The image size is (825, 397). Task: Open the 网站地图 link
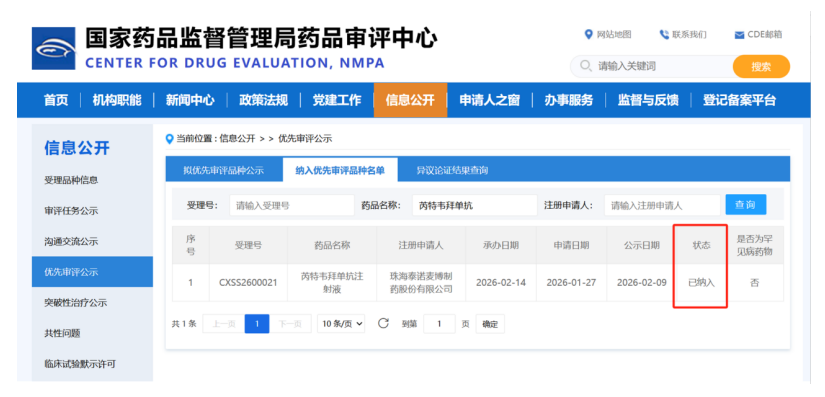point(614,35)
